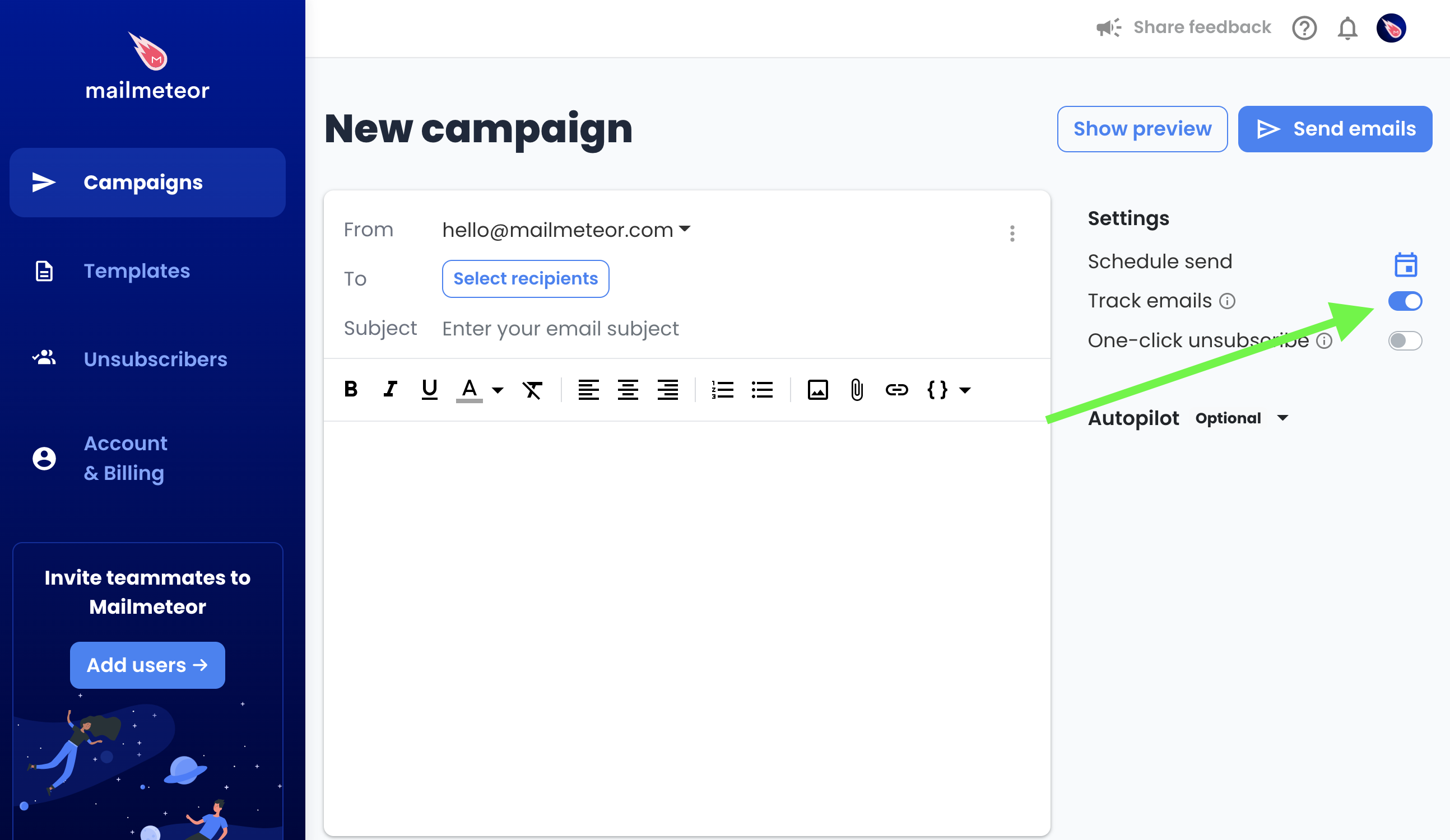Attach a file to the campaign
Viewport: 1450px width, 840px height.
click(x=856, y=390)
